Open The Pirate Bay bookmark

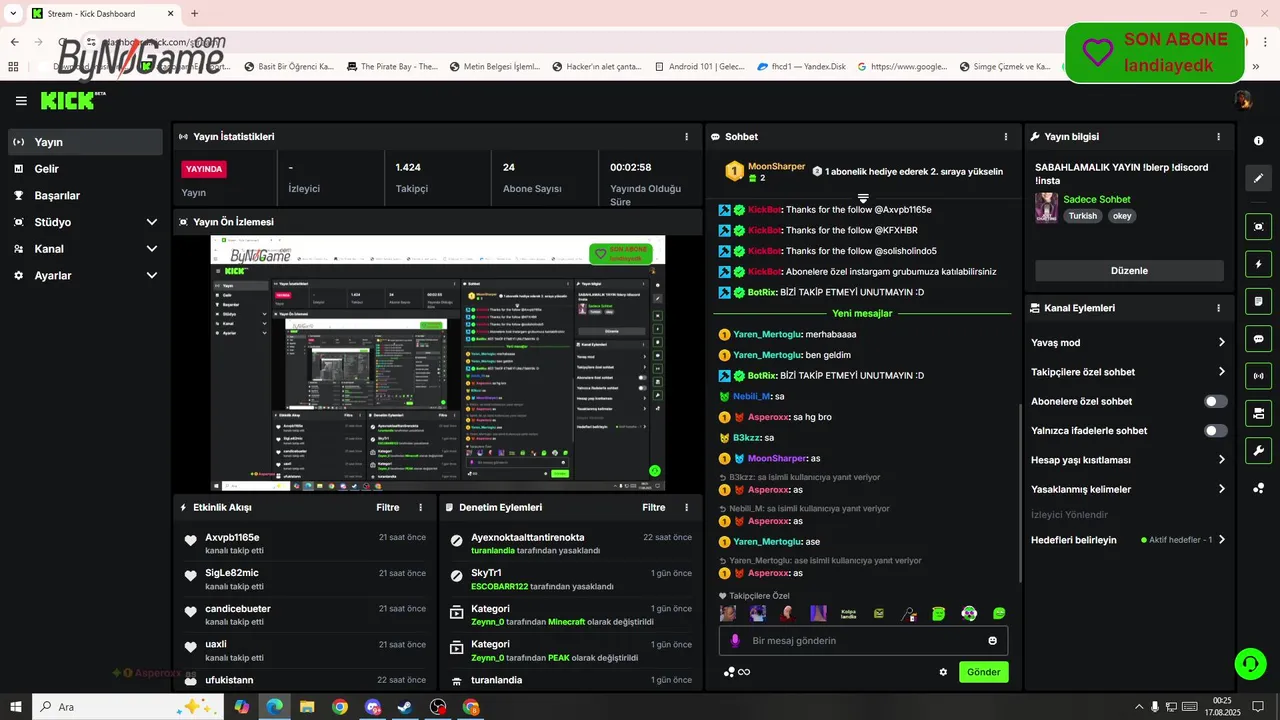coord(392,67)
